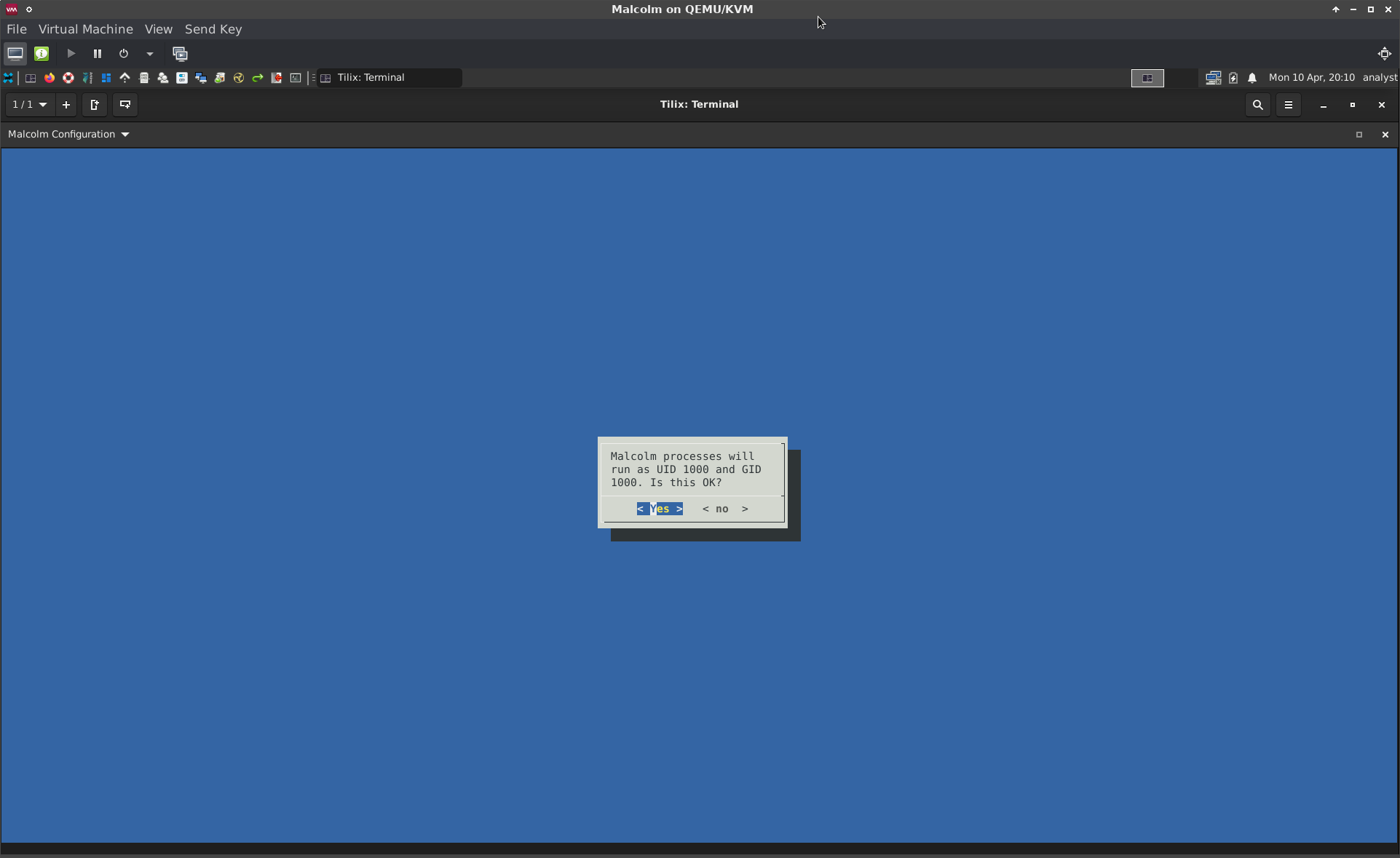The height and width of the screenshot is (858, 1400).
Task: Click the yellow CyberChef-style circle icon
Action: [x=239, y=78]
